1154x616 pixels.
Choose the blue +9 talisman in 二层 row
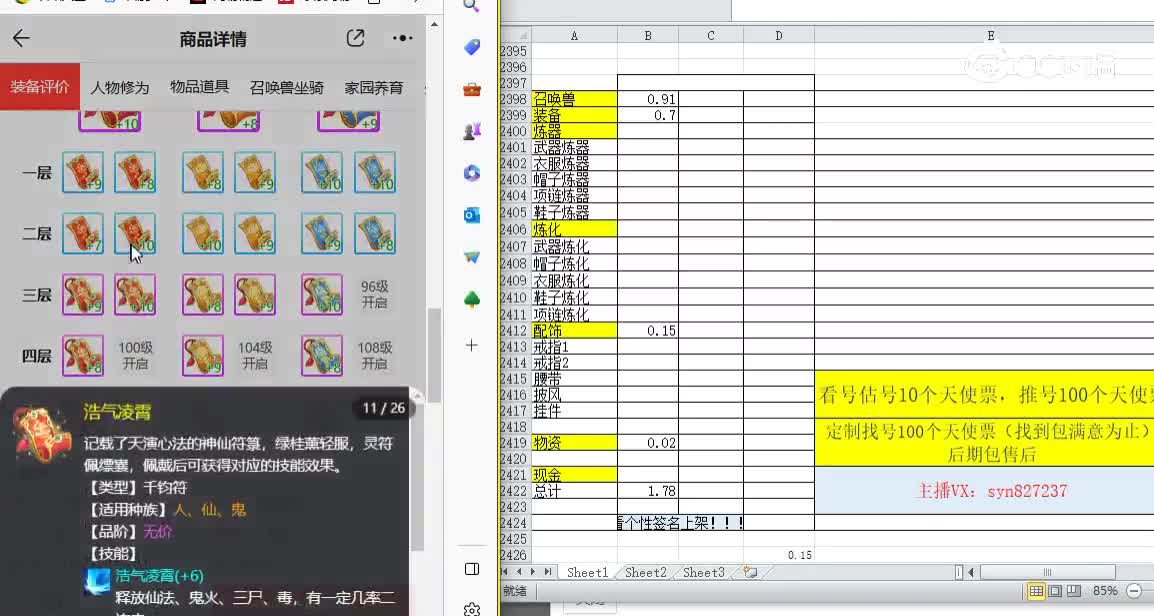coord(322,233)
